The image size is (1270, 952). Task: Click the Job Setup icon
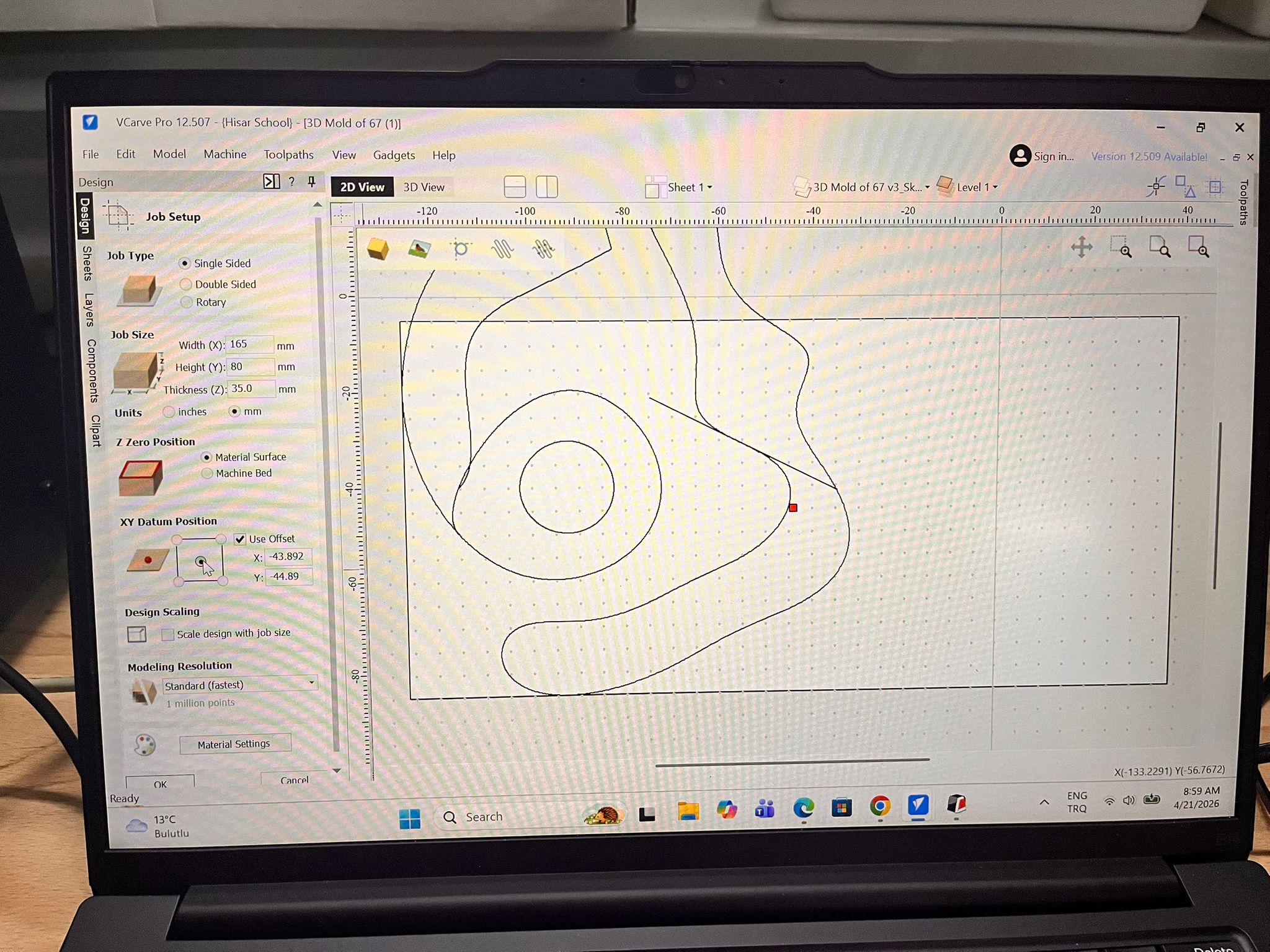118,216
